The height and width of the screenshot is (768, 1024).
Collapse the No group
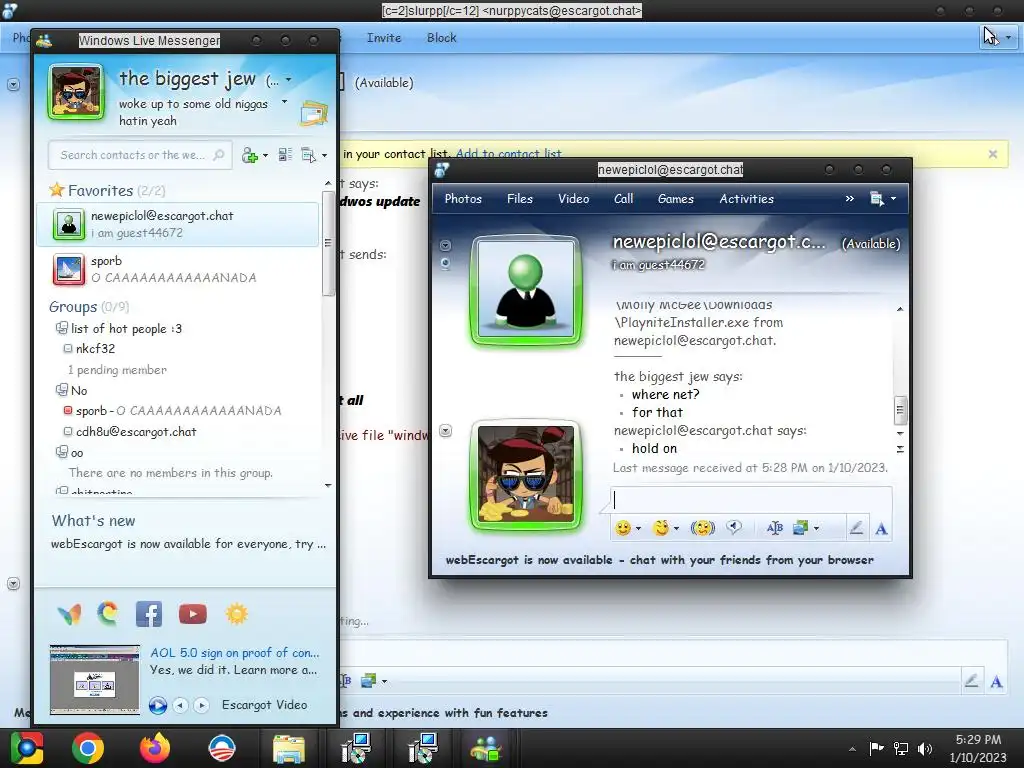tap(61, 390)
